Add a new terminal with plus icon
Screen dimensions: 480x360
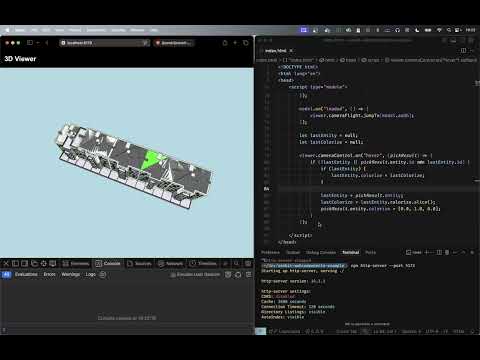coord(426,252)
